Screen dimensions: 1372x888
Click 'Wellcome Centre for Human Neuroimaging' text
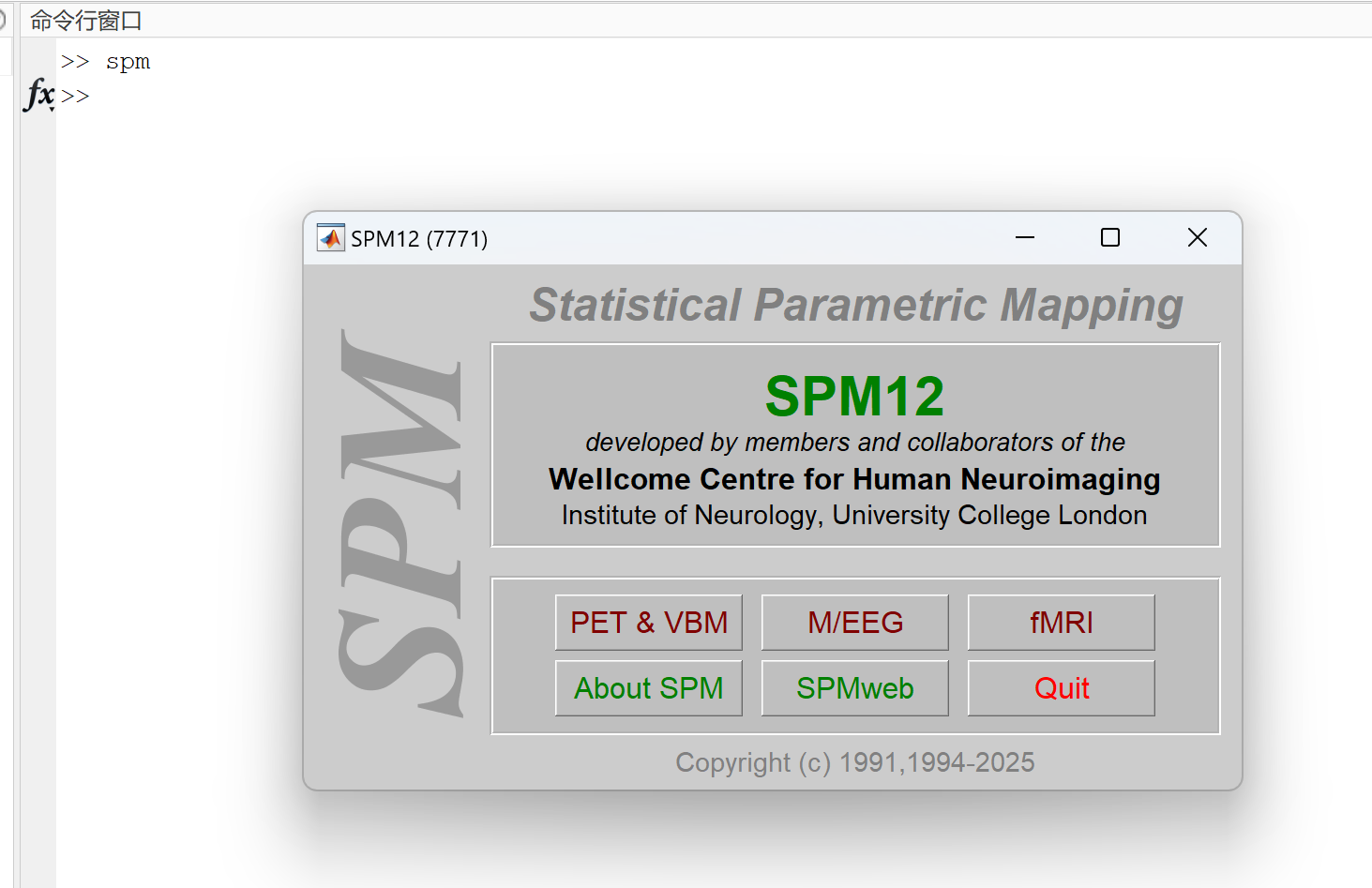coord(854,479)
